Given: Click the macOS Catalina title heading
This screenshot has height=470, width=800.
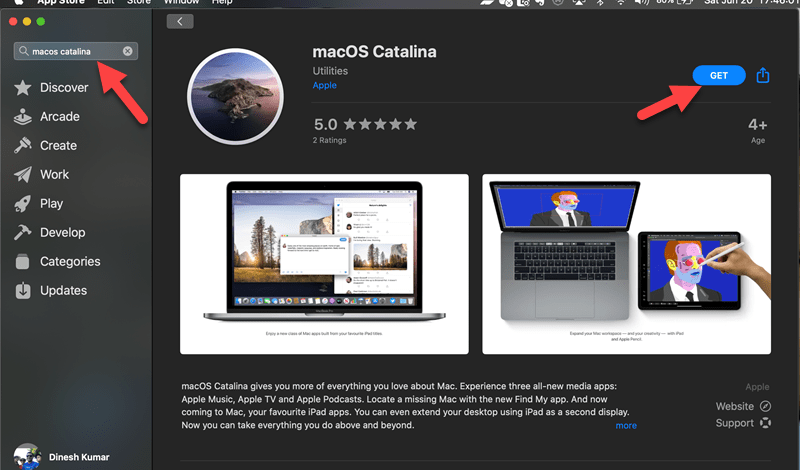Looking at the screenshot, I should coord(374,52).
